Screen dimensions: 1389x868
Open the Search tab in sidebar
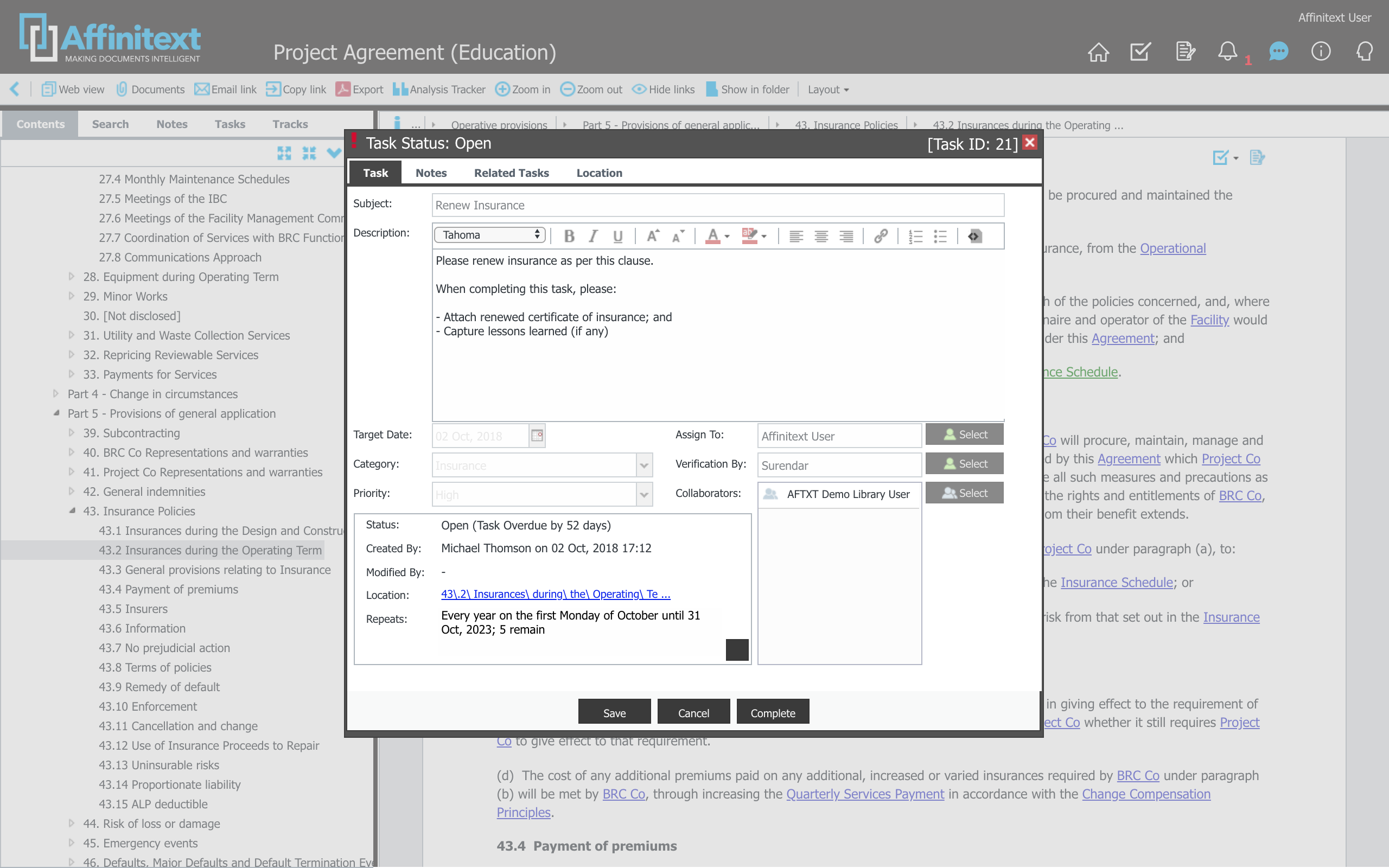click(x=110, y=124)
